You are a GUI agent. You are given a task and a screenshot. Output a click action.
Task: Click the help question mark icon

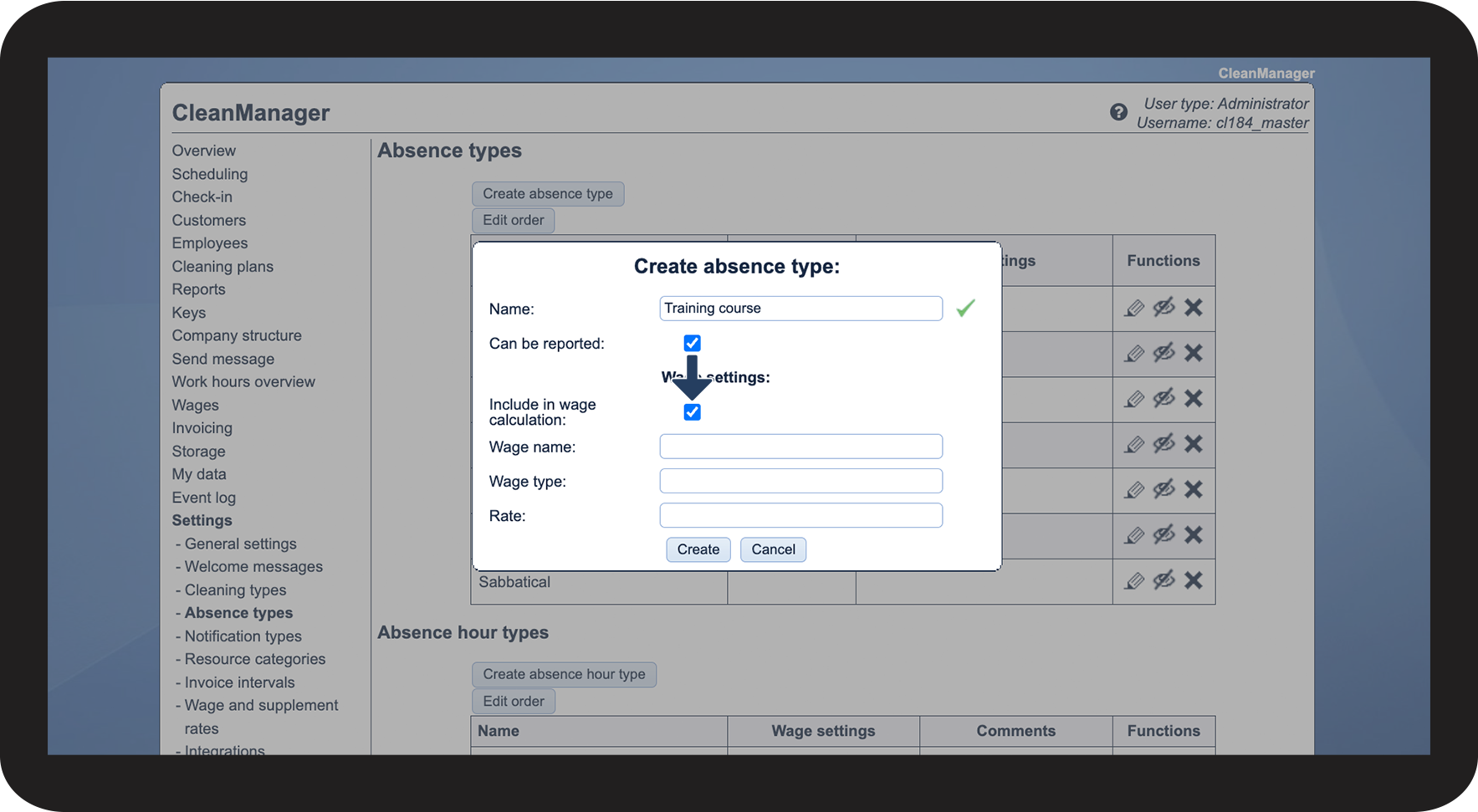pos(1118,112)
